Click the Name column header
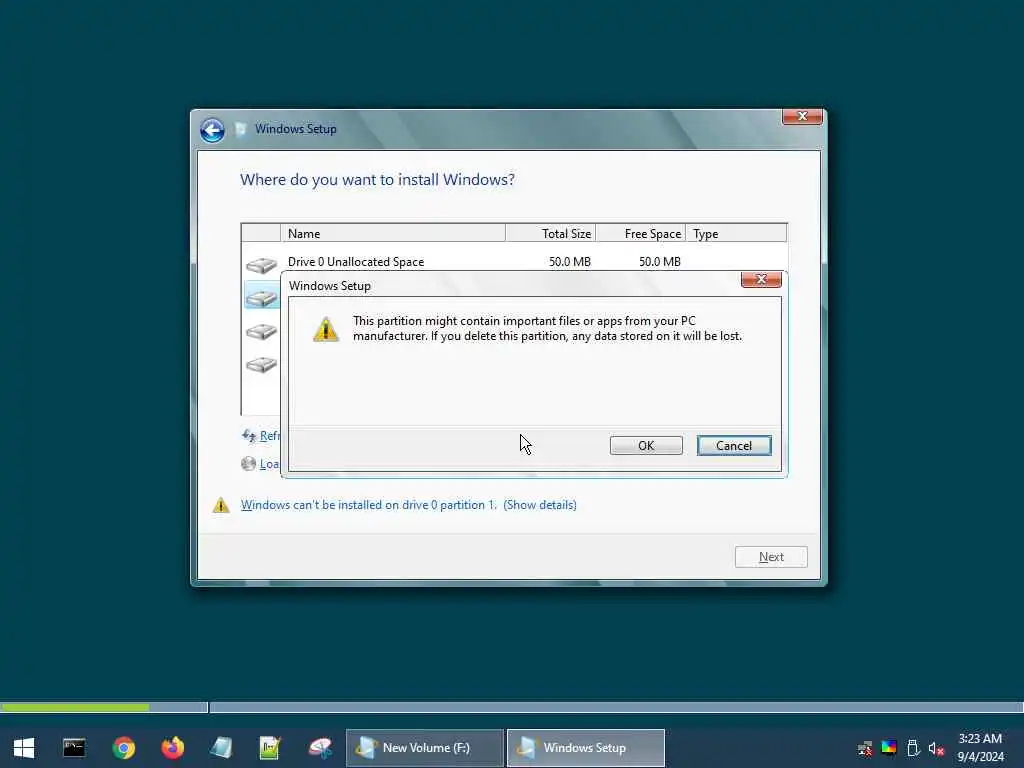The image size is (1024, 768). tap(392, 233)
